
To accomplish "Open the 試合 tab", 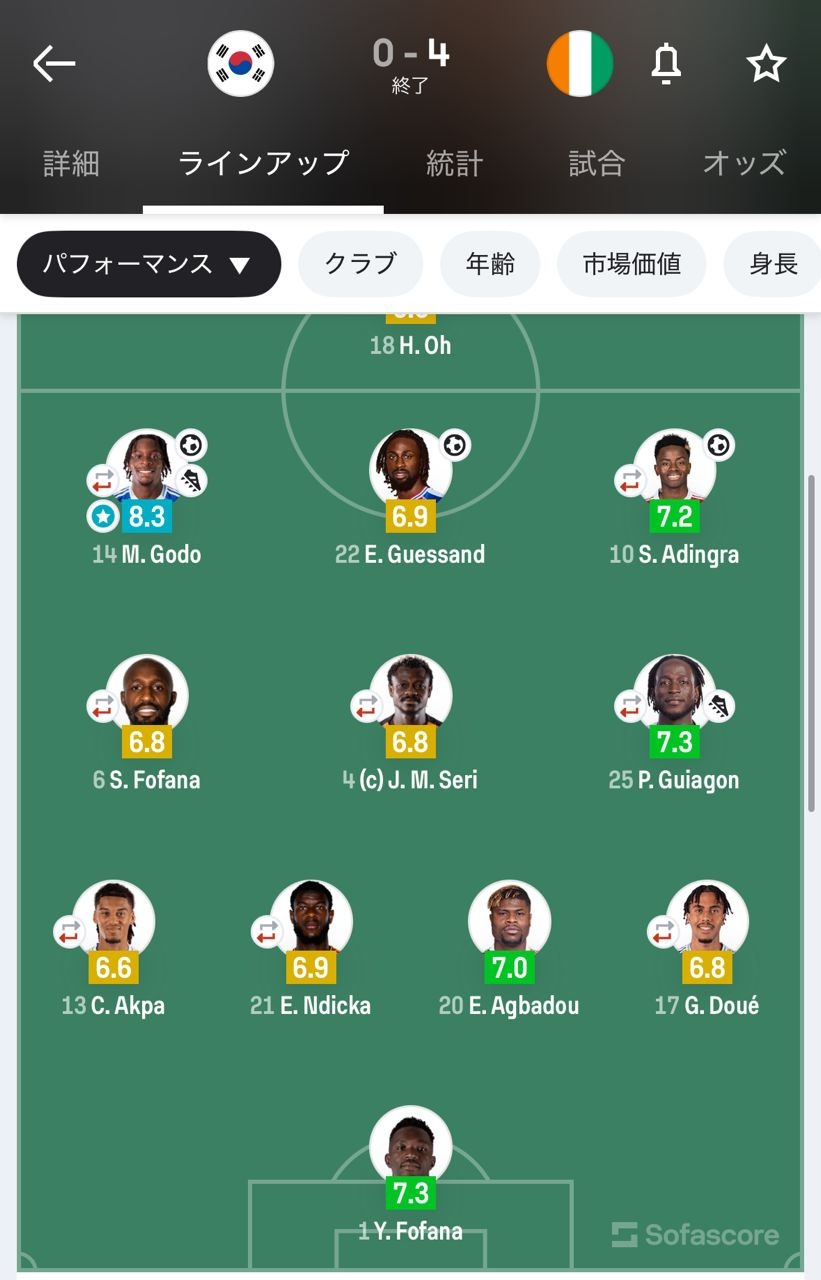I will [596, 163].
